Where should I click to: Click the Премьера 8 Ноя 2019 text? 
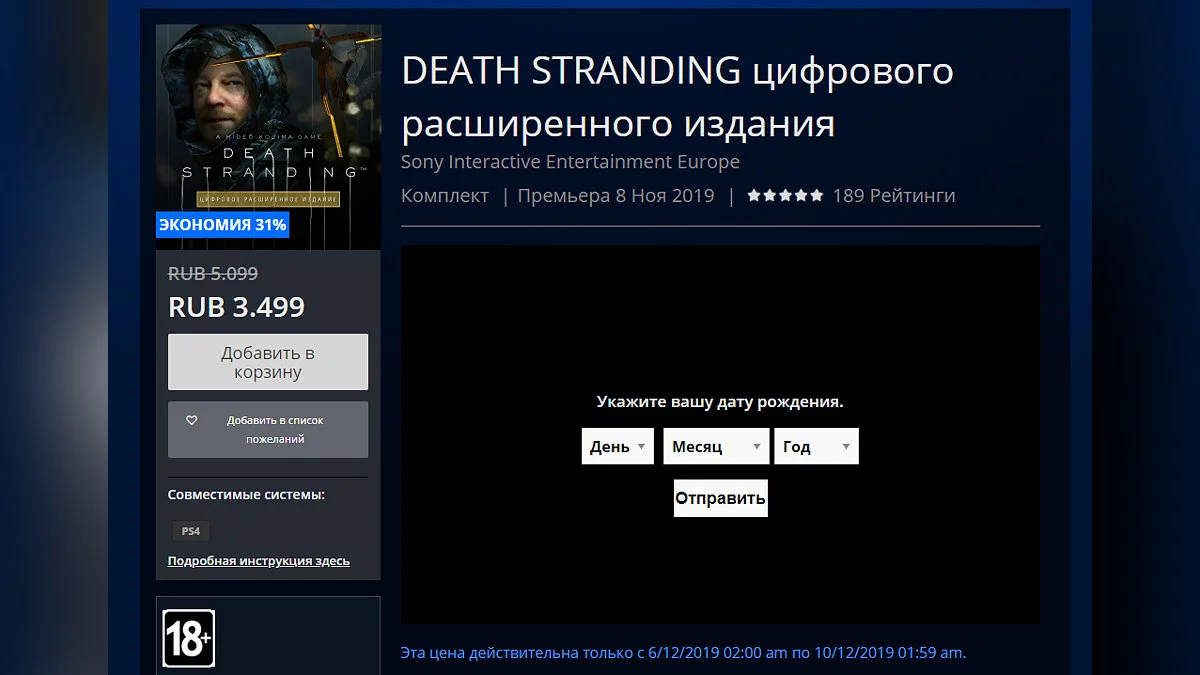(616, 196)
